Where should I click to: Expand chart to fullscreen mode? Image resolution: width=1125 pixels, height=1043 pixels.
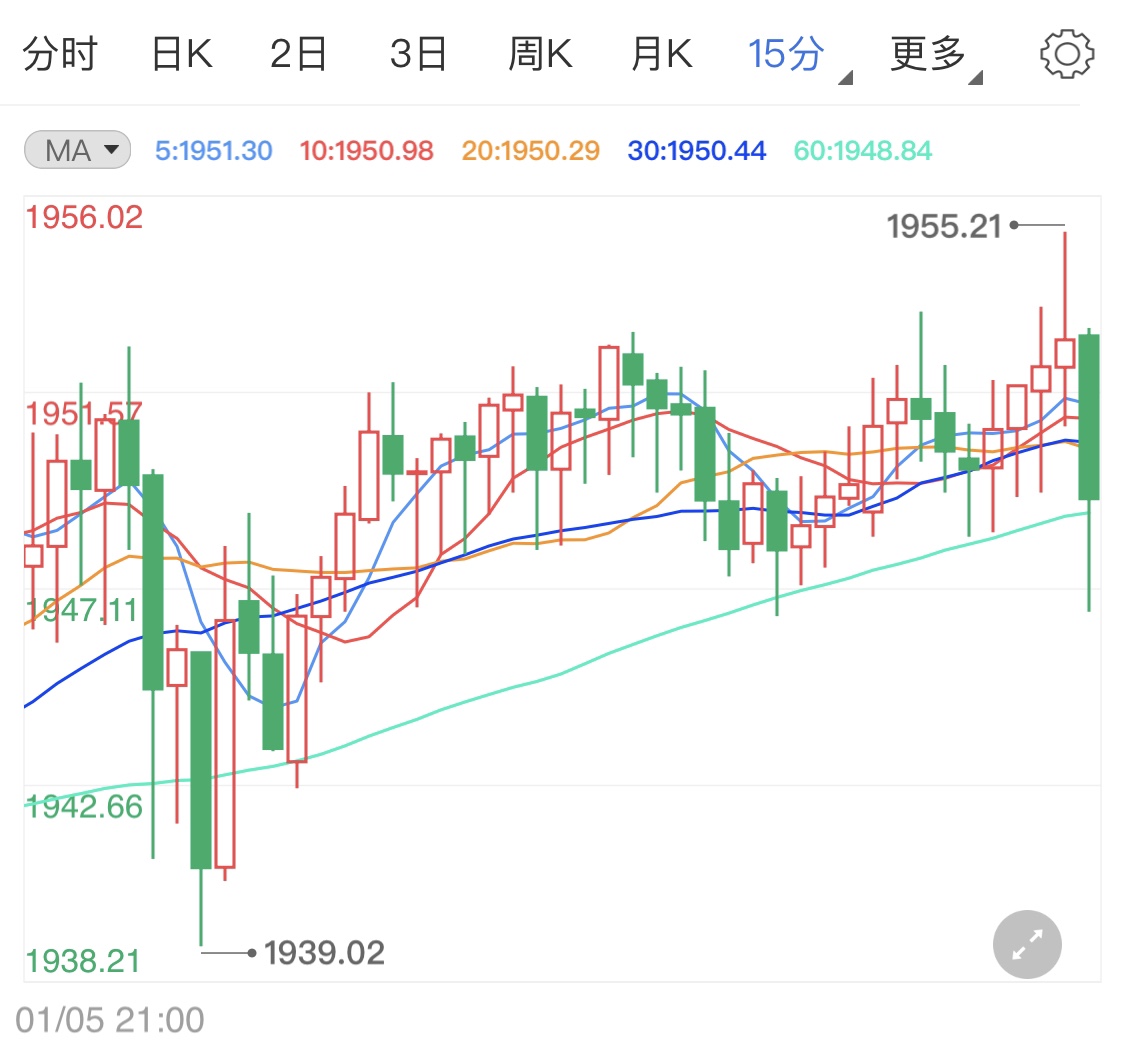pos(1026,944)
